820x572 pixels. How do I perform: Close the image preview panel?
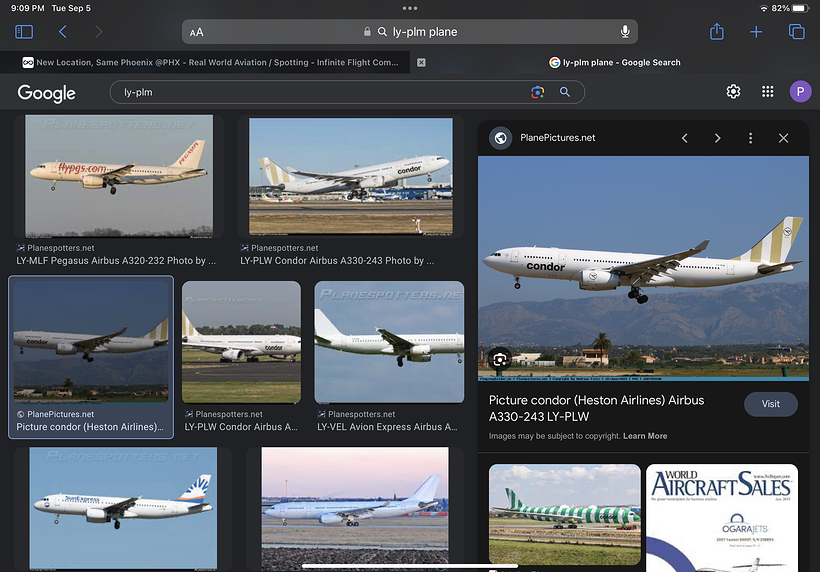[x=783, y=138]
